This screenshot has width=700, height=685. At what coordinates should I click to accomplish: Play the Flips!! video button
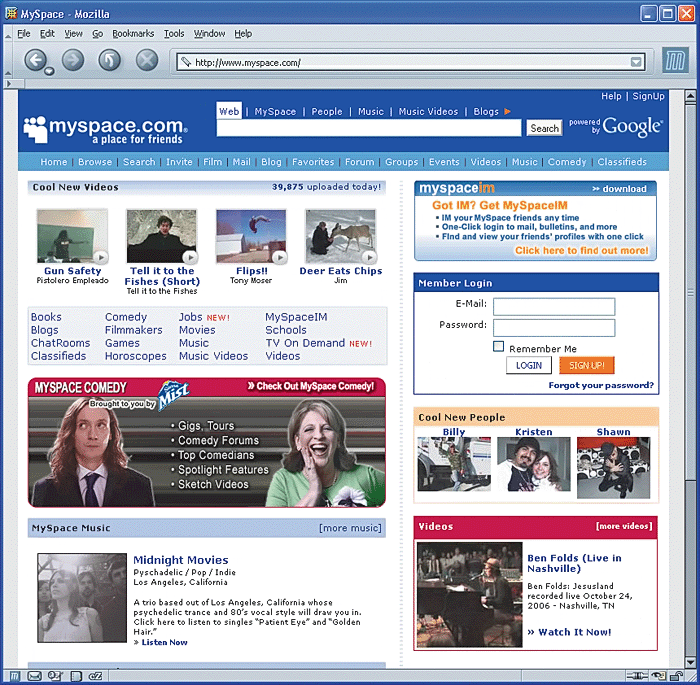pyautogui.click(x=280, y=257)
